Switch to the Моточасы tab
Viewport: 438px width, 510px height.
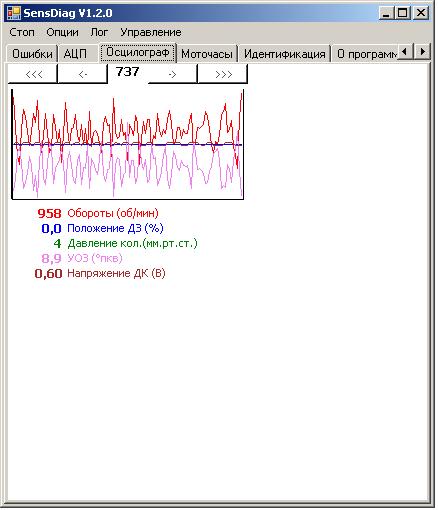pyautogui.click(x=207, y=54)
